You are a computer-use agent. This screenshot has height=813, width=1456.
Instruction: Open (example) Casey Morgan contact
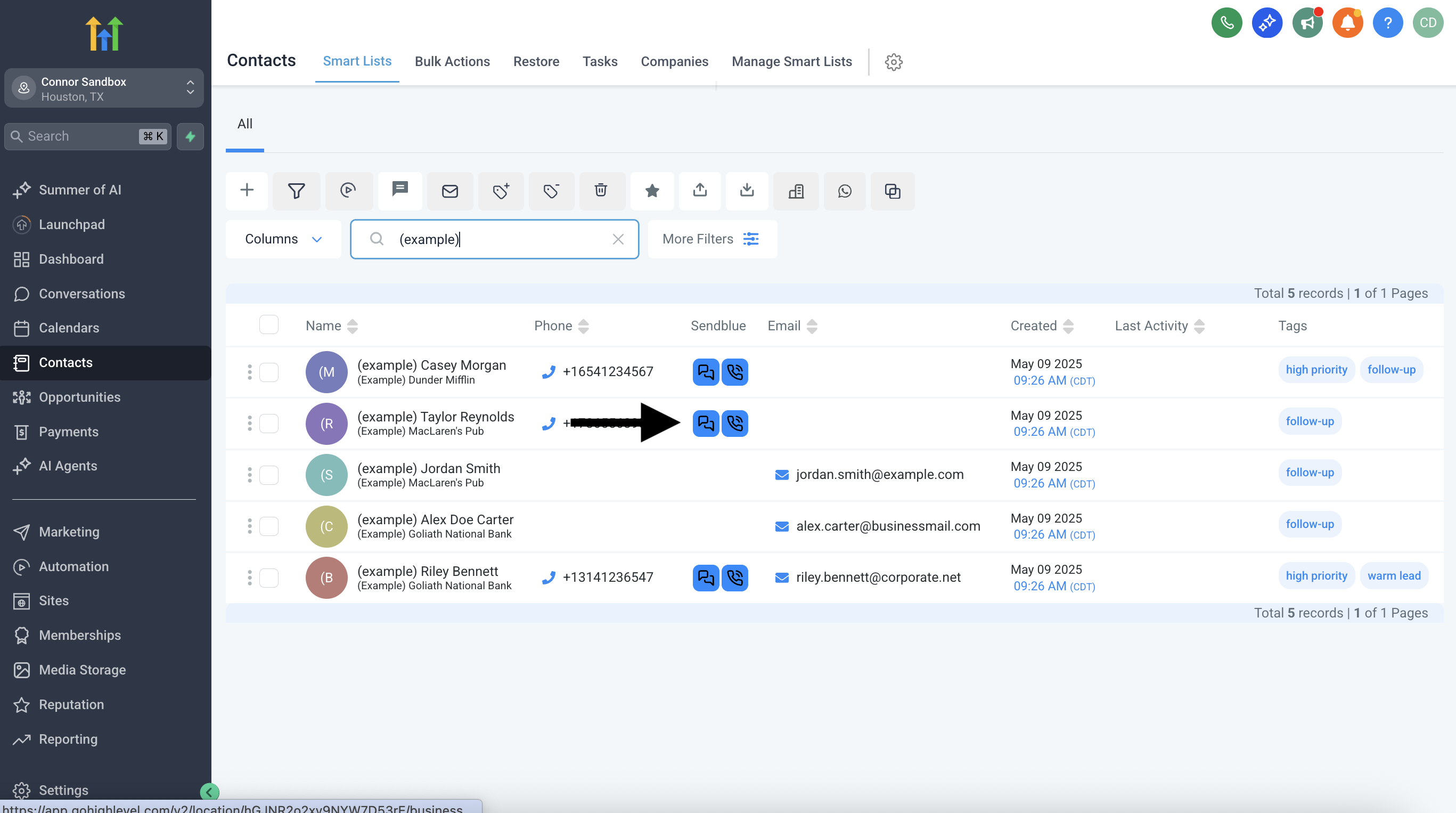click(431, 365)
